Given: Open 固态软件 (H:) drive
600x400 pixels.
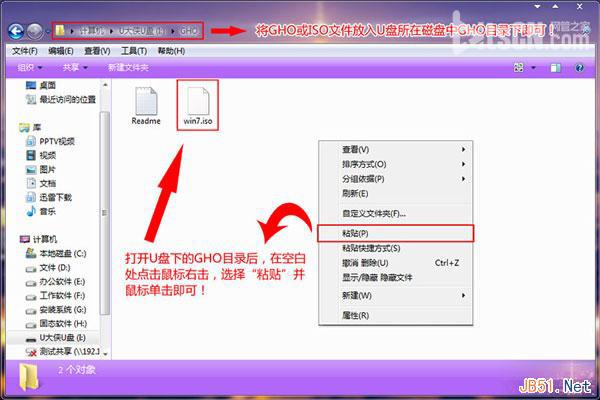Looking at the screenshot, I should 56,324.
